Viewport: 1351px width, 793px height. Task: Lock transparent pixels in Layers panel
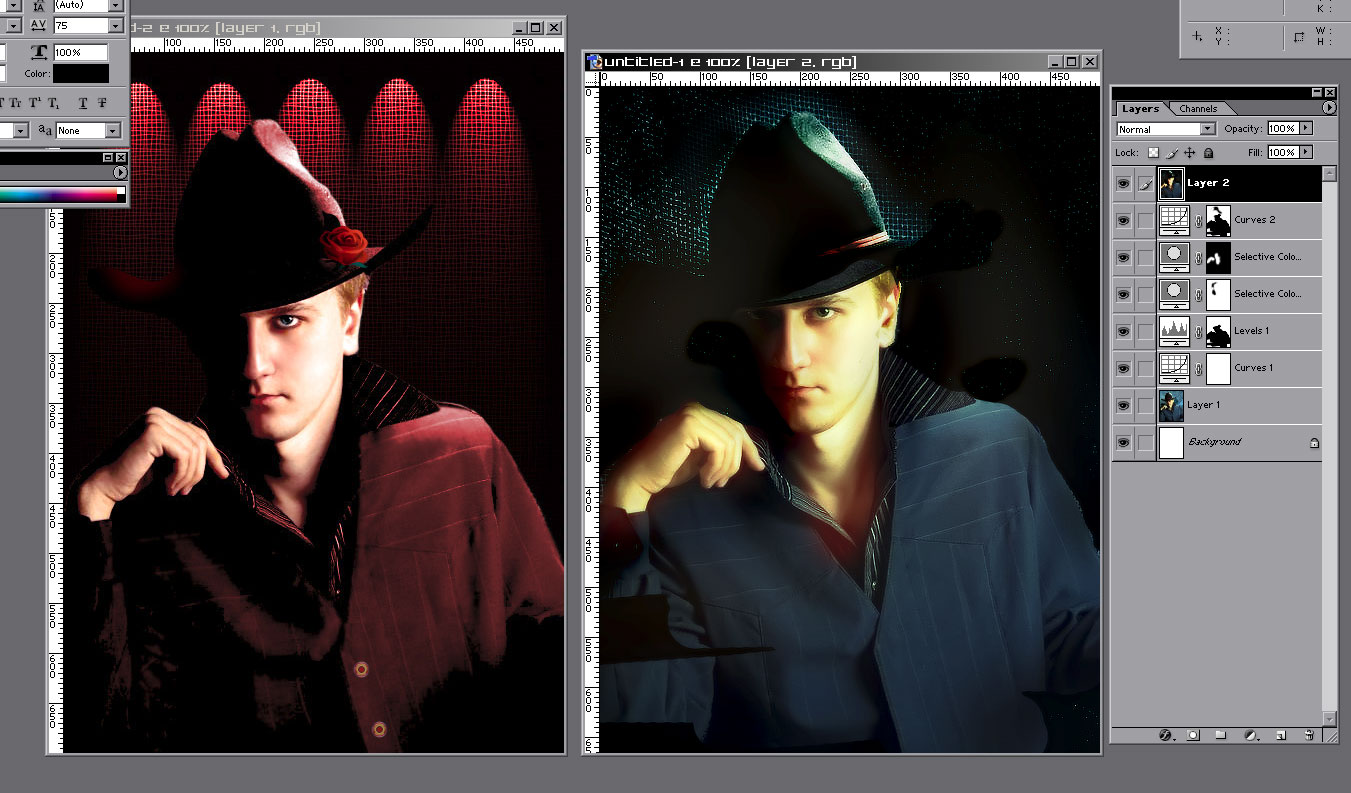(x=1153, y=153)
